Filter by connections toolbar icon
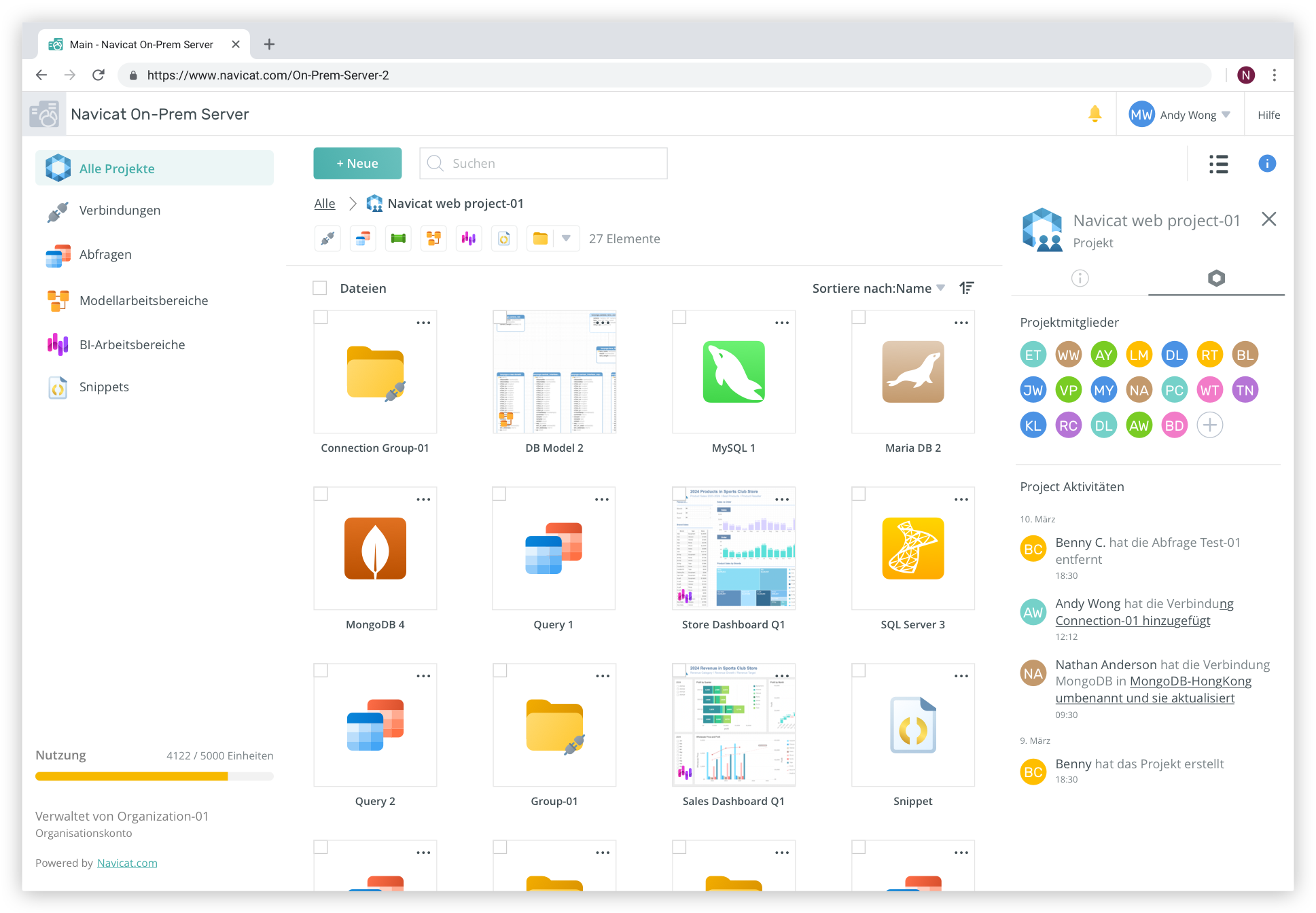 click(x=327, y=238)
